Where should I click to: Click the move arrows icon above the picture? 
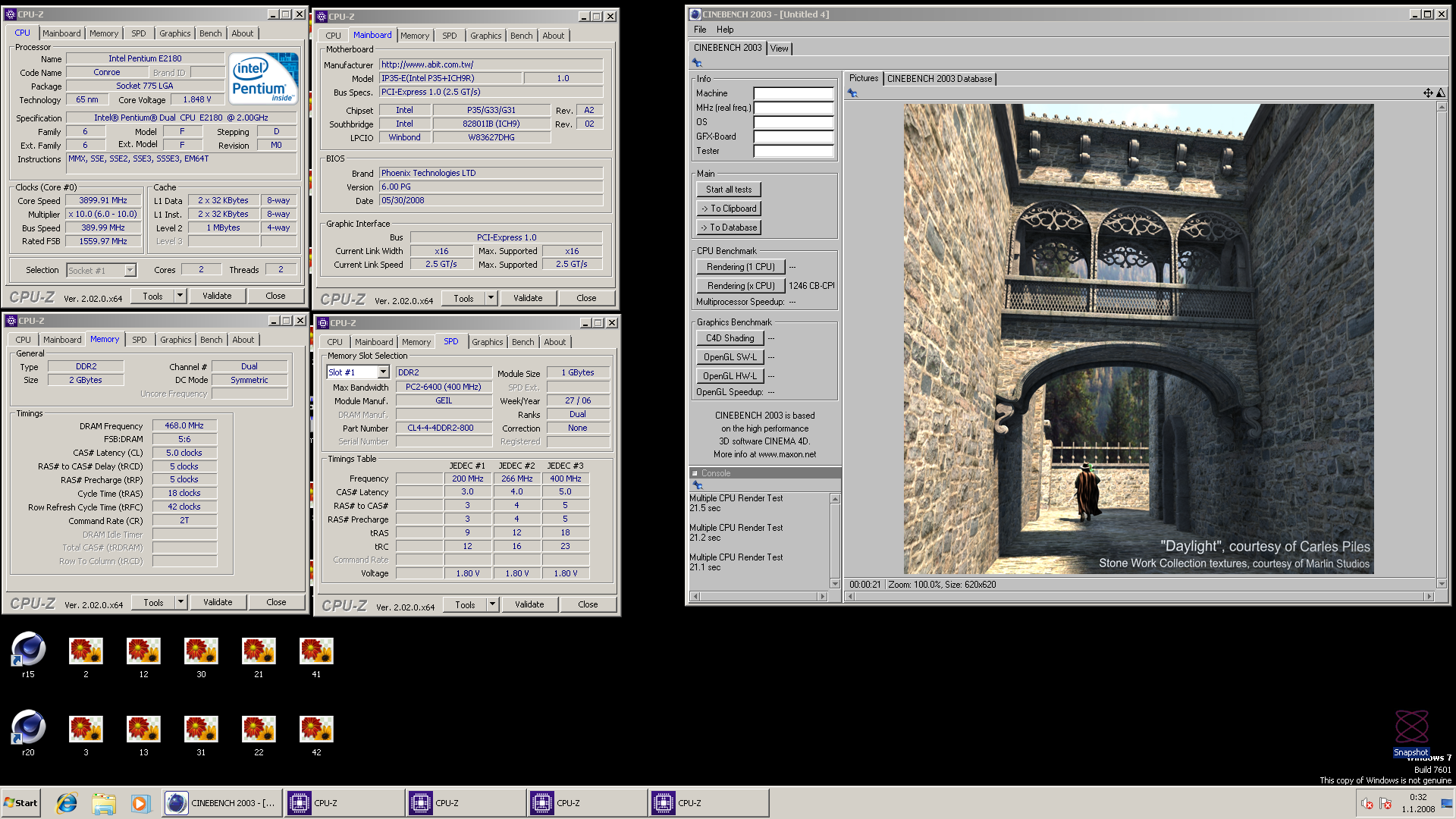point(1428,93)
